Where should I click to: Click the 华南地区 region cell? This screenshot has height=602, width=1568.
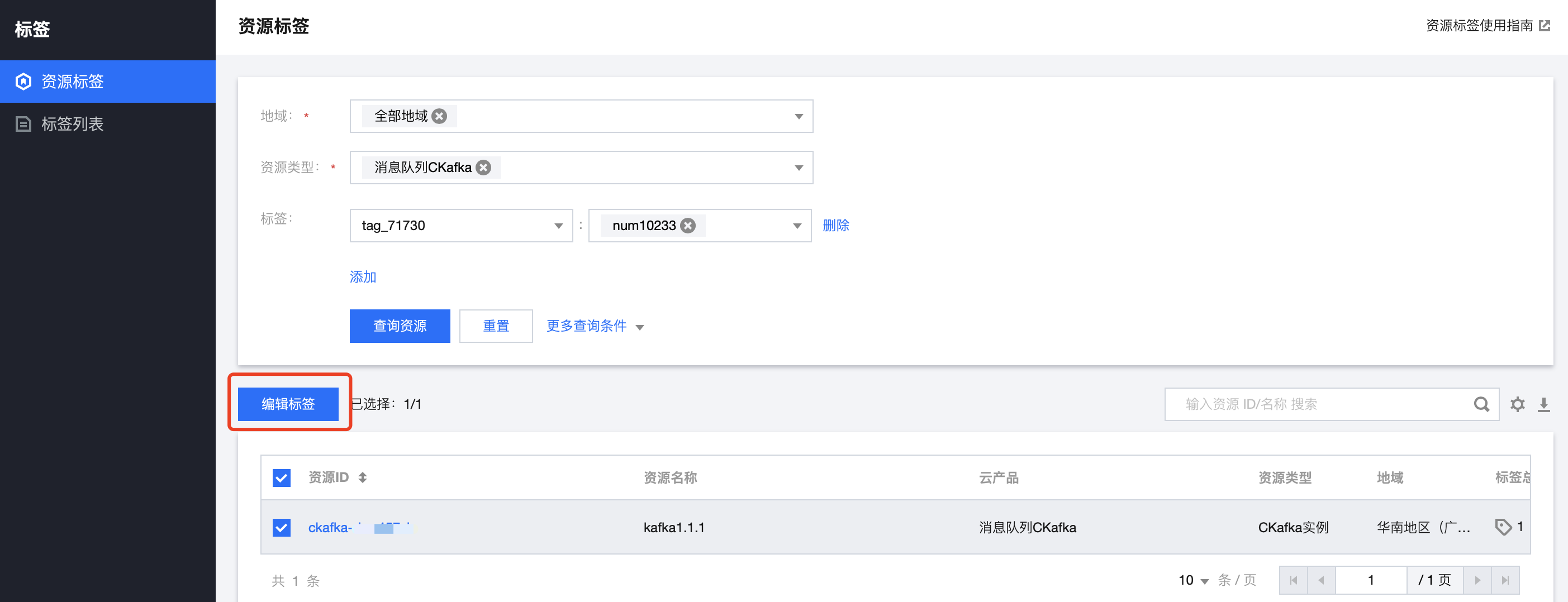pos(1423,527)
